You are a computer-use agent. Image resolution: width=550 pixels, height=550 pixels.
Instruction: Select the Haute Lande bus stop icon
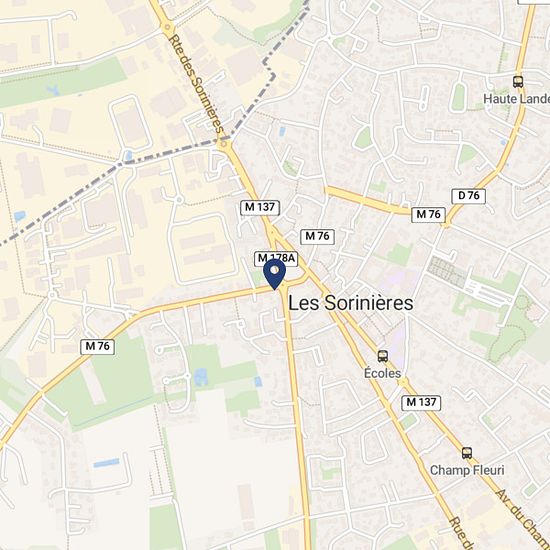(518, 82)
